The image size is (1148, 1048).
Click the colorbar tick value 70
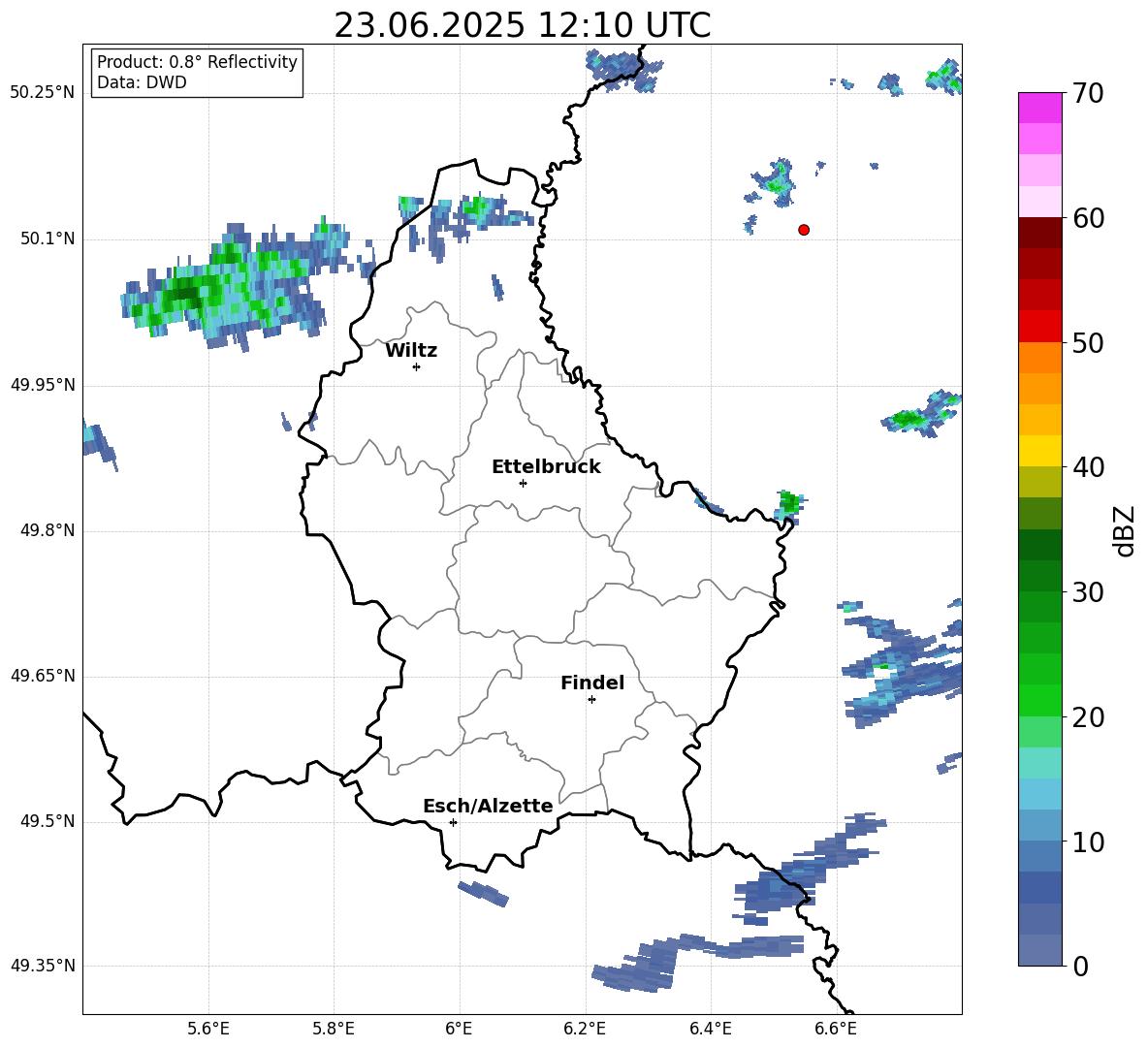(1088, 93)
